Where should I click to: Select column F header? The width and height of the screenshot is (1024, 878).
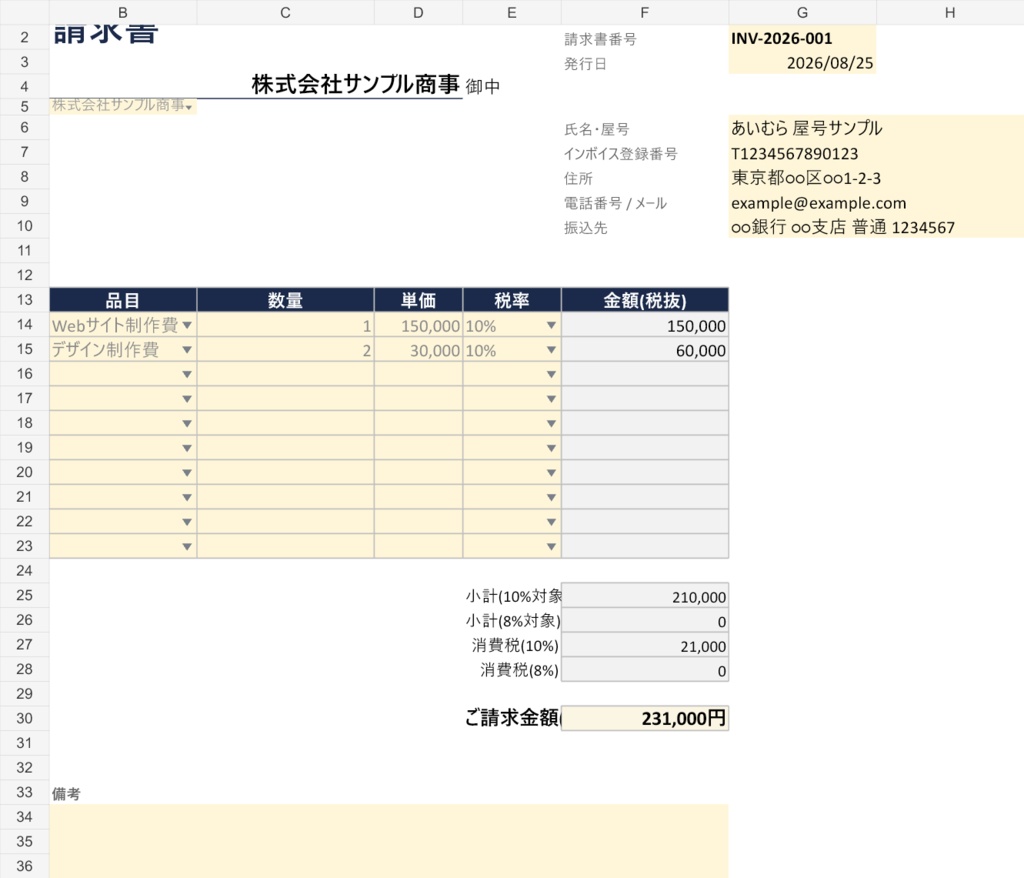click(x=645, y=12)
